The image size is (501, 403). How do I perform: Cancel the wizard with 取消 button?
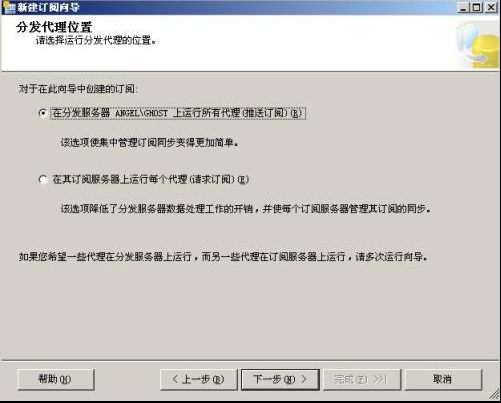pyautogui.click(x=443, y=379)
